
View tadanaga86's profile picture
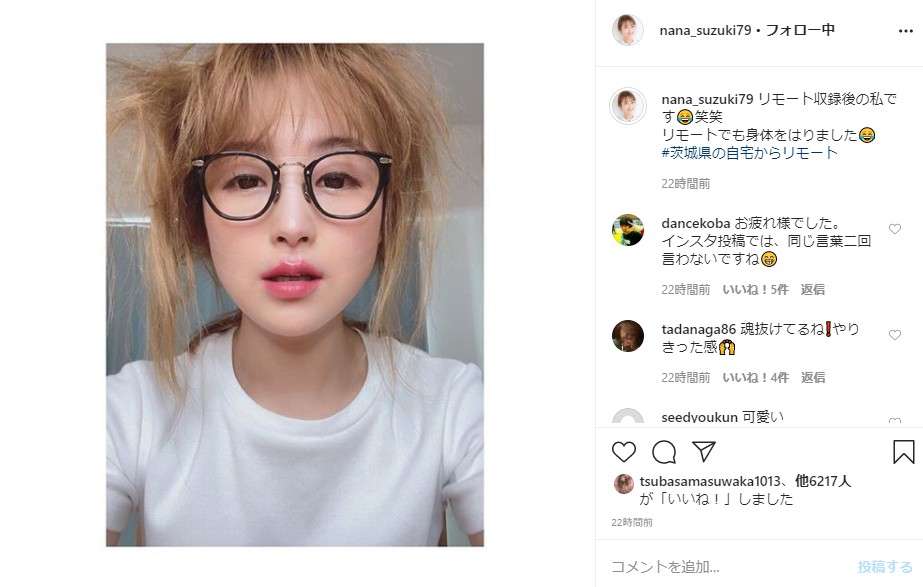coord(627,336)
